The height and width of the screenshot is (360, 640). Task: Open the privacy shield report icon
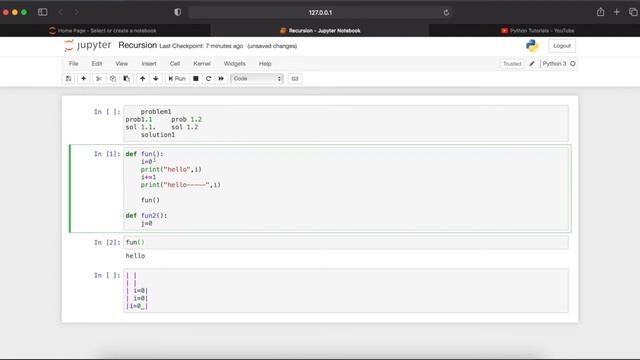click(178, 12)
